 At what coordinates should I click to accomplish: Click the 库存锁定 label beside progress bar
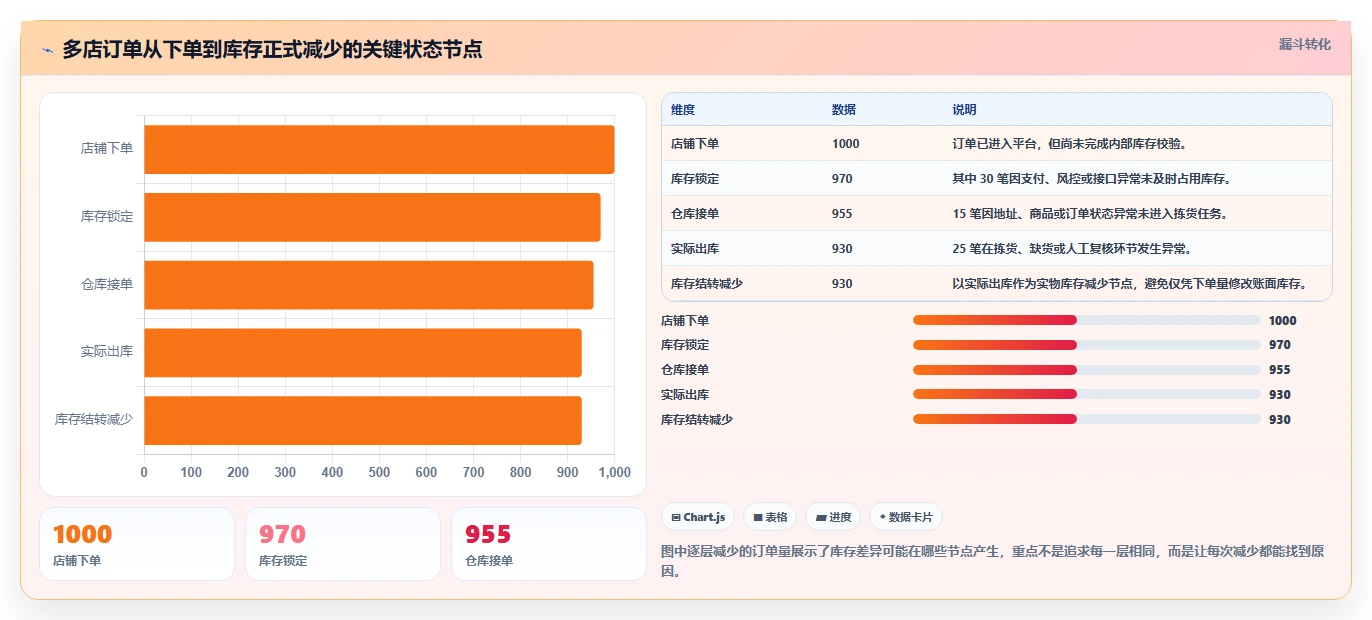pos(685,345)
